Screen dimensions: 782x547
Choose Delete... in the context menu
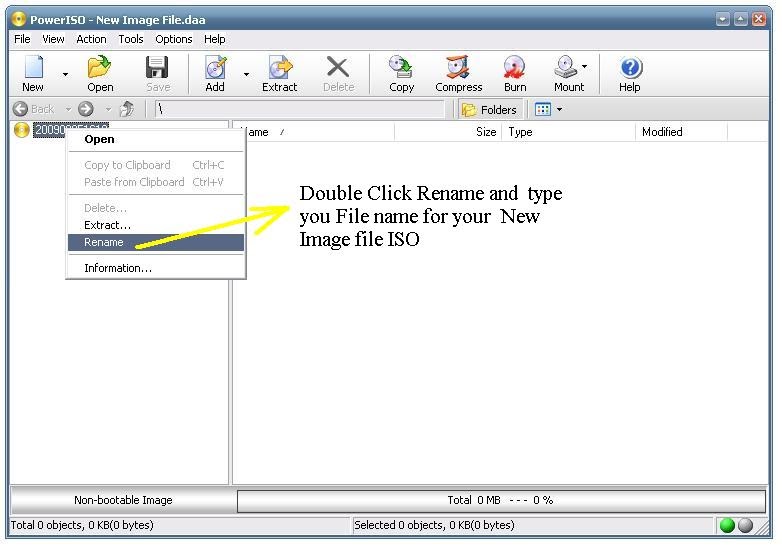pyautogui.click(x=156, y=208)
